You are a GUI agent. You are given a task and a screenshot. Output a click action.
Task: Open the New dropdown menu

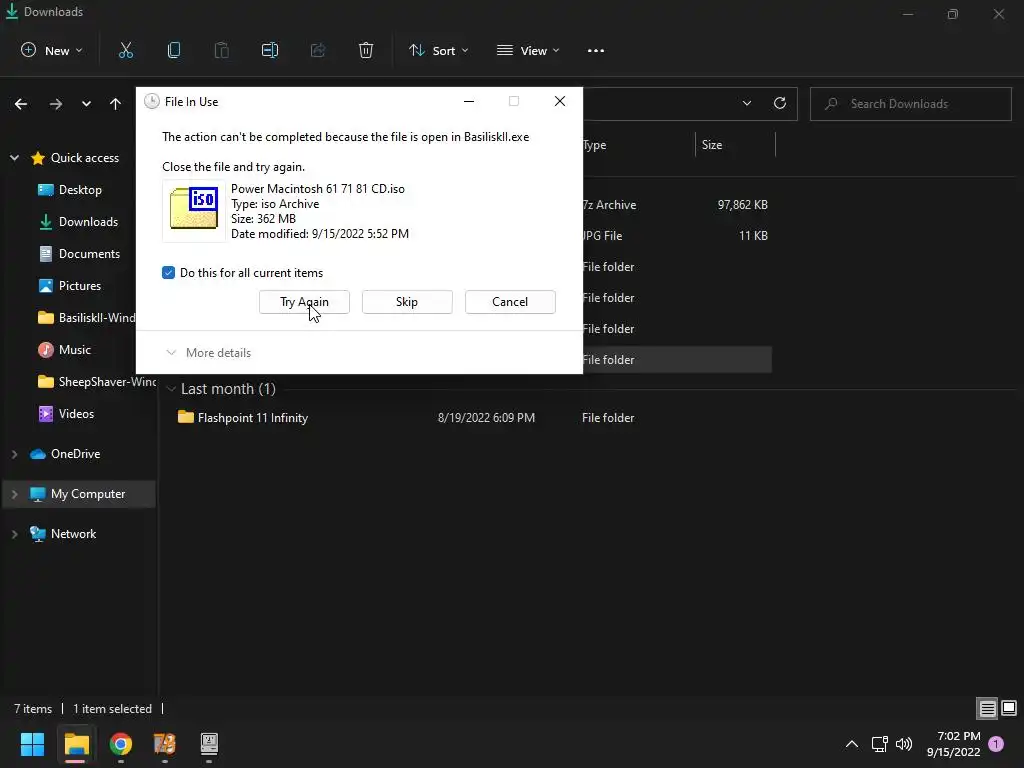click(52, 50)
